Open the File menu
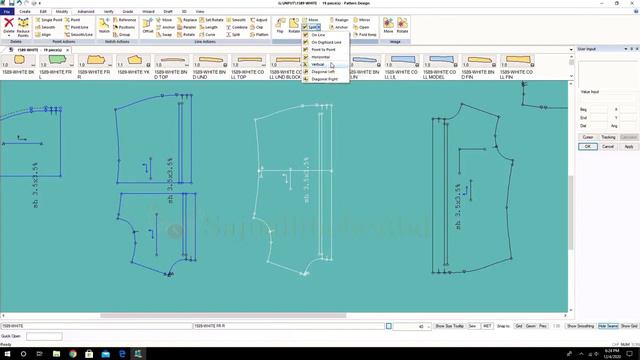 tap(7, 11)
